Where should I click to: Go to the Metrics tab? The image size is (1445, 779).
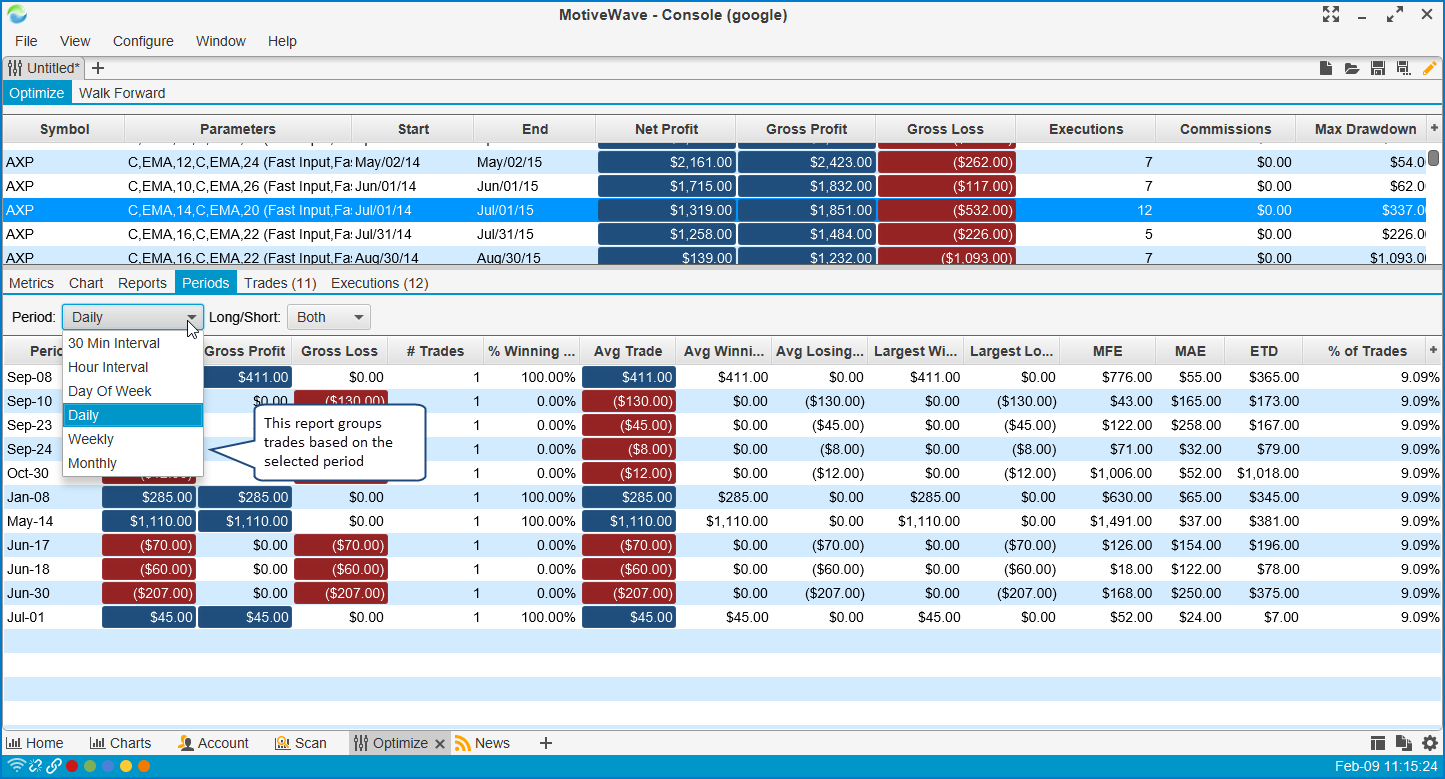(x=31, y=283)
